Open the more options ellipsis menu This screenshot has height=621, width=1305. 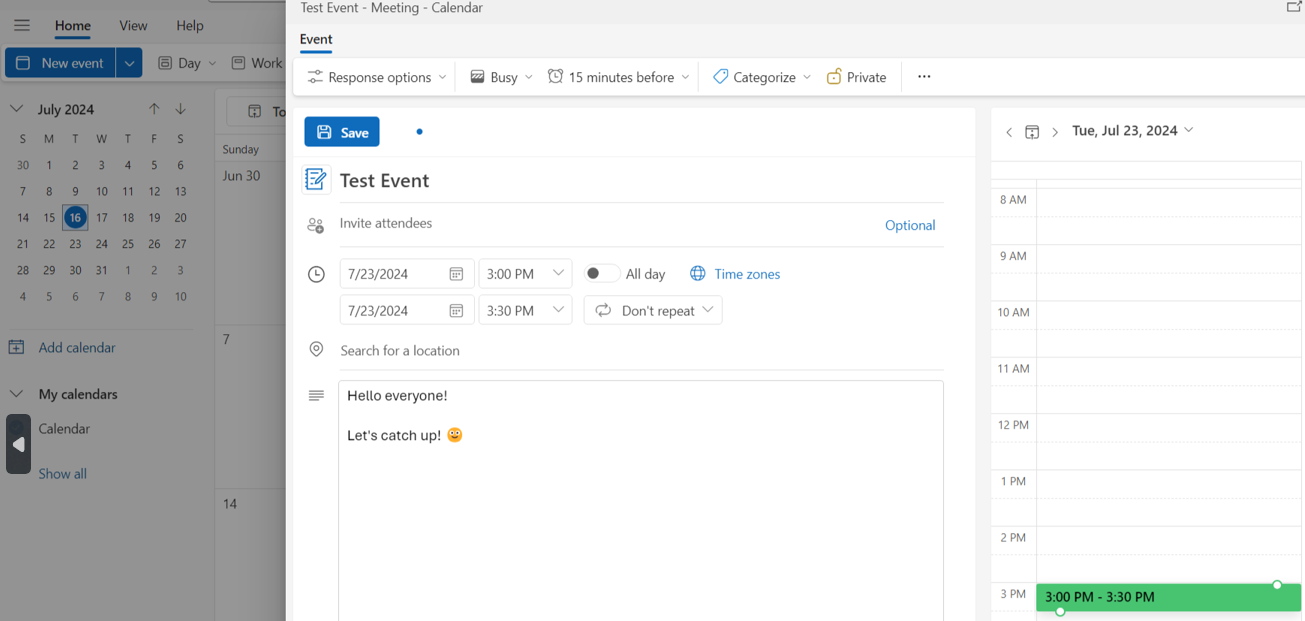point(924,77)
